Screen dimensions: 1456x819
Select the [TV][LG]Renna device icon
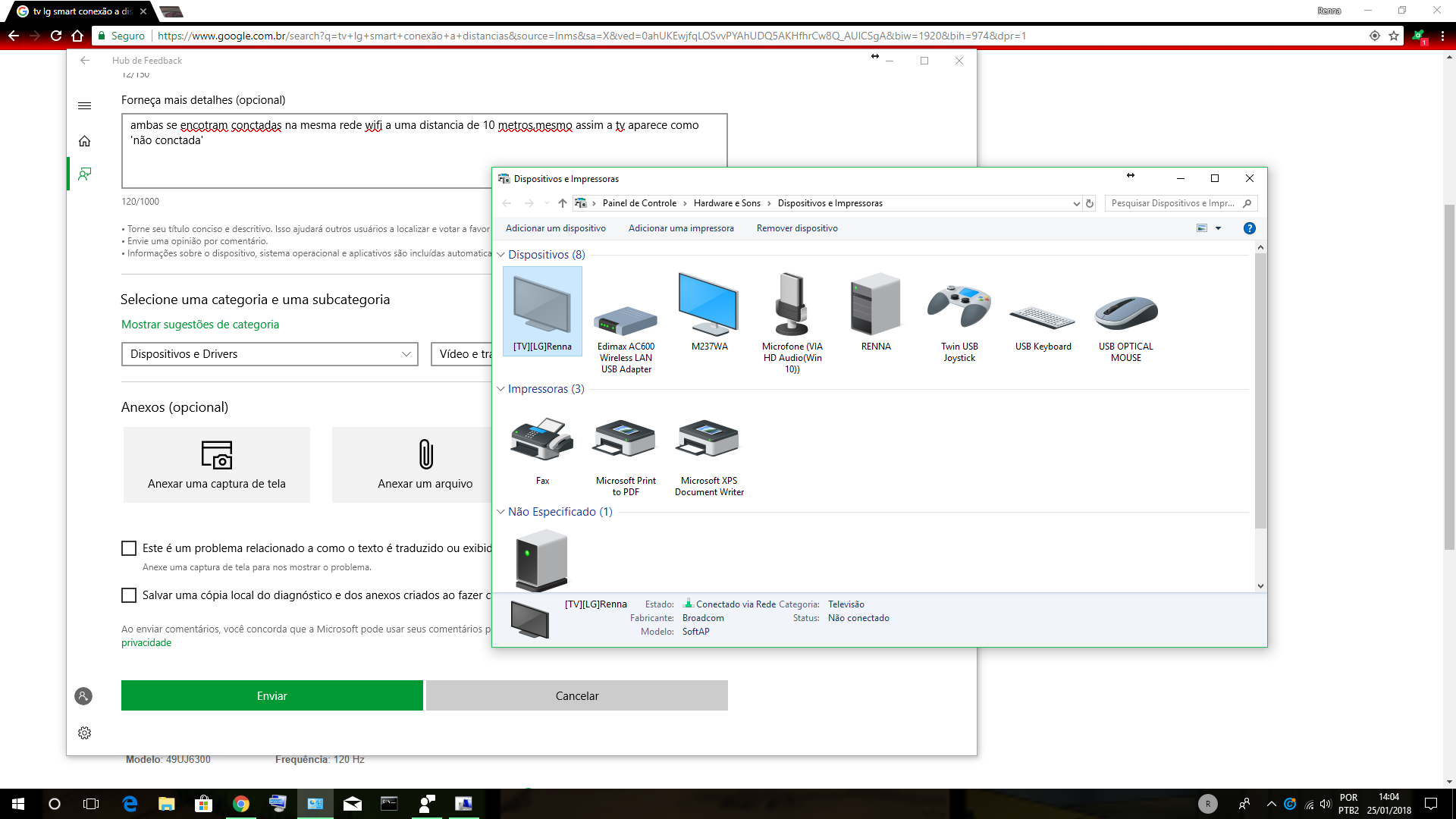(542, 311)
